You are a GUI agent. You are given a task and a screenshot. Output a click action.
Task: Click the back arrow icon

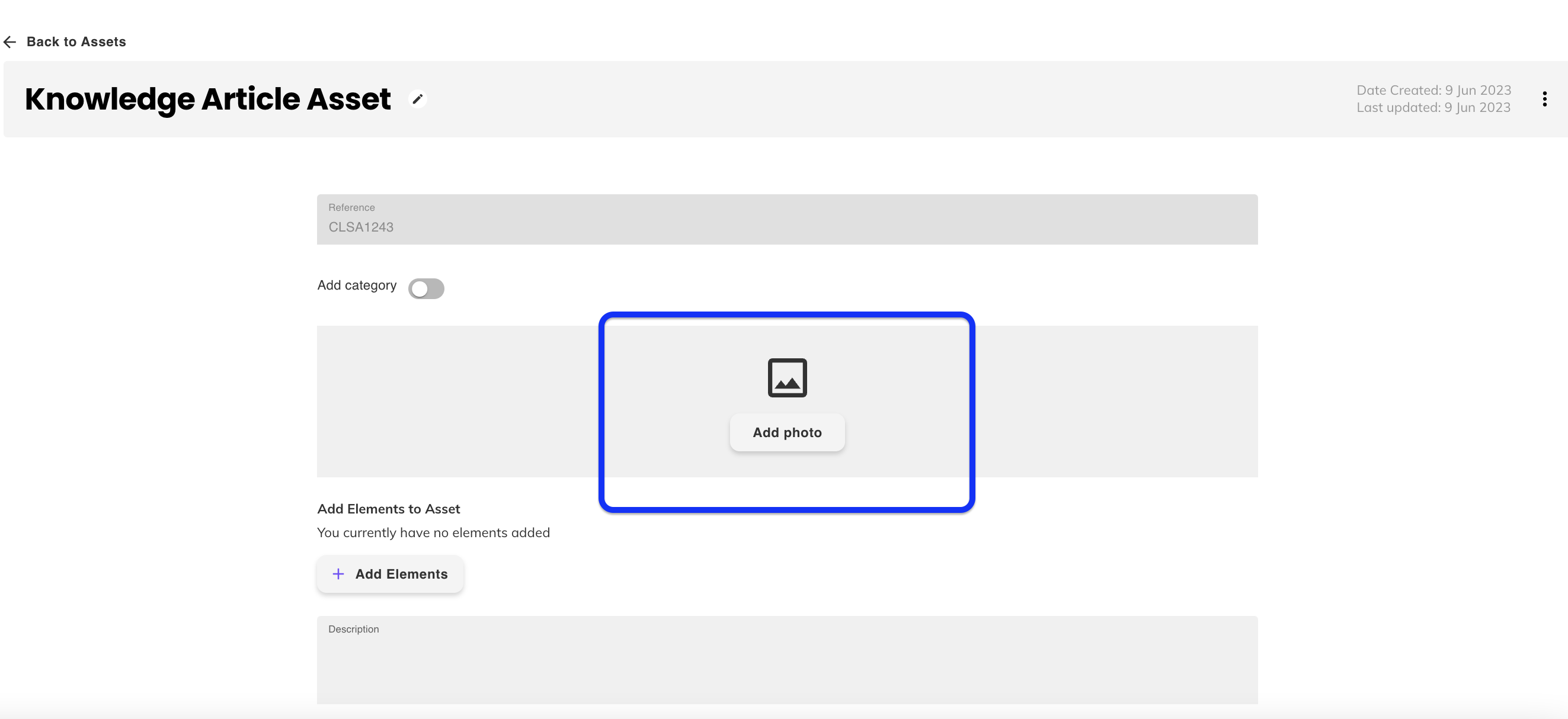[x=9, y=42]
